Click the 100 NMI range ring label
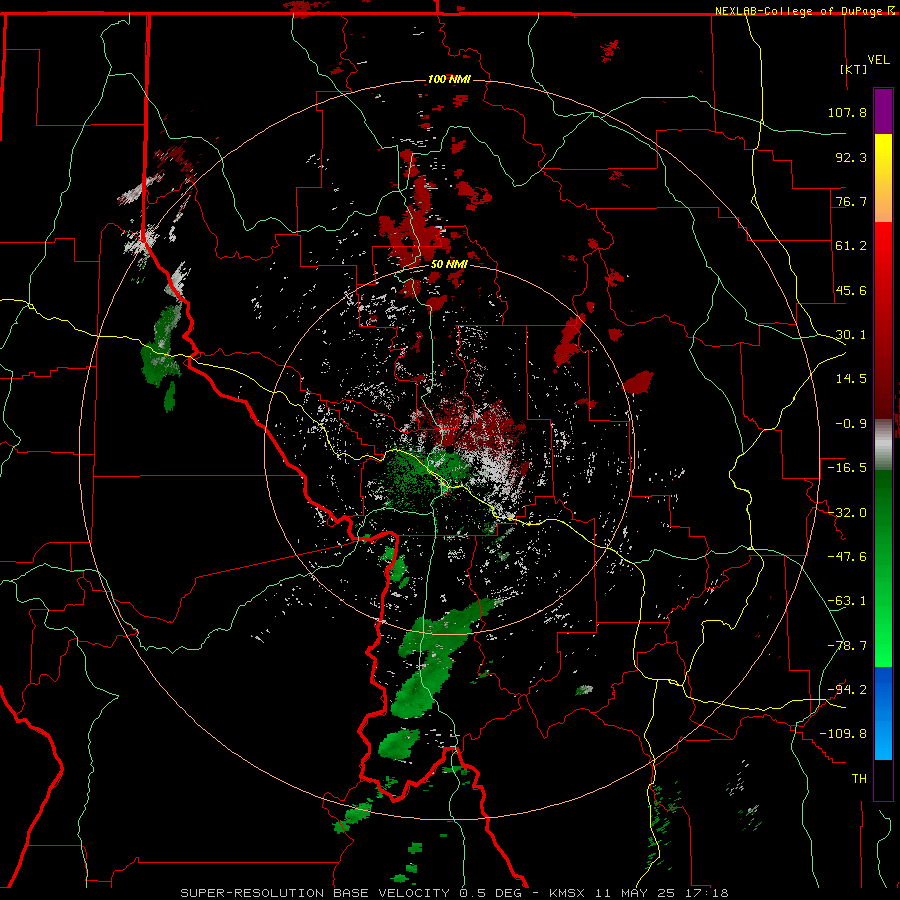 pos(449,79)
